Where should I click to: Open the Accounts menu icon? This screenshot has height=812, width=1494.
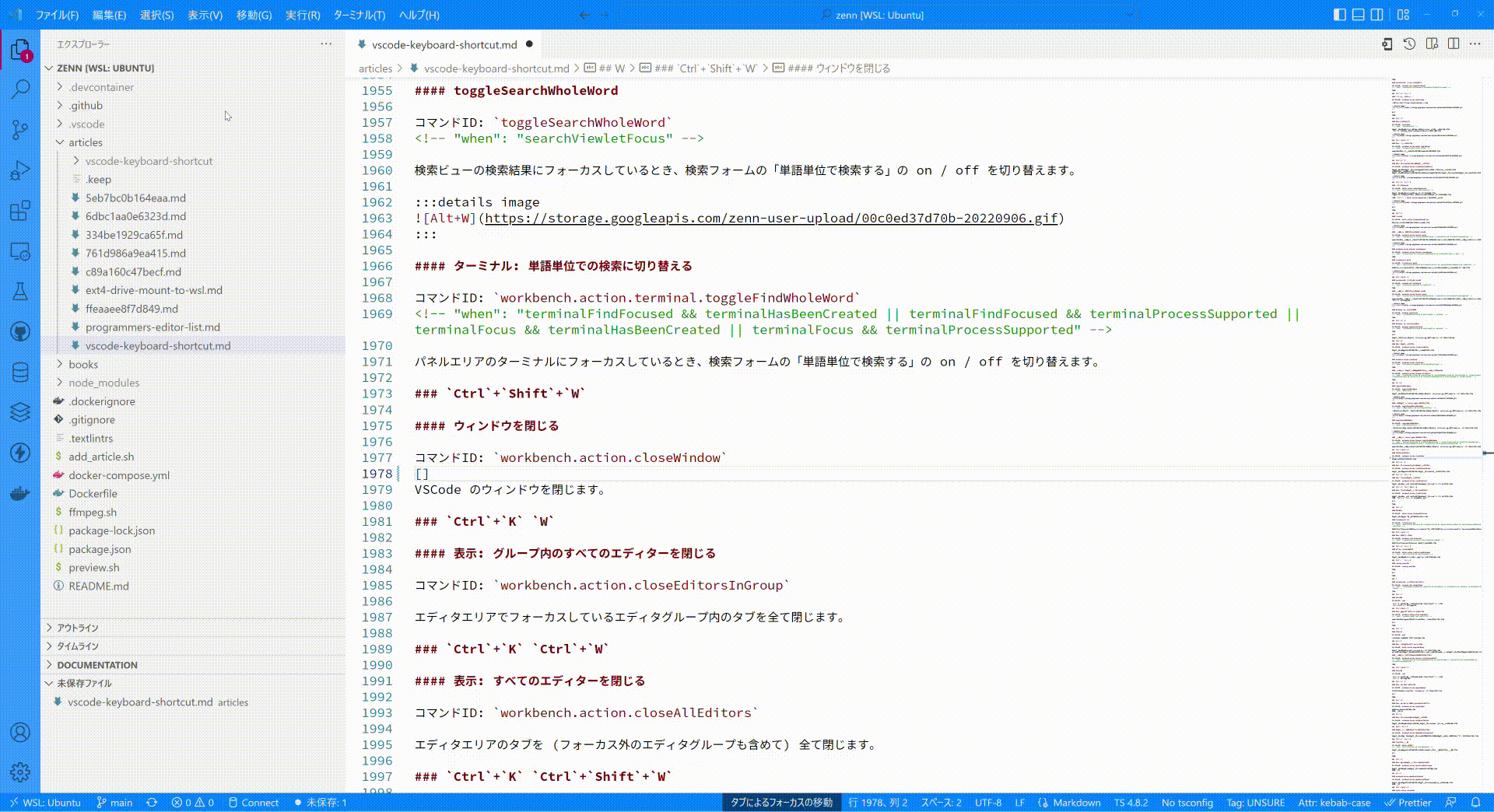[x=20, y=732]
